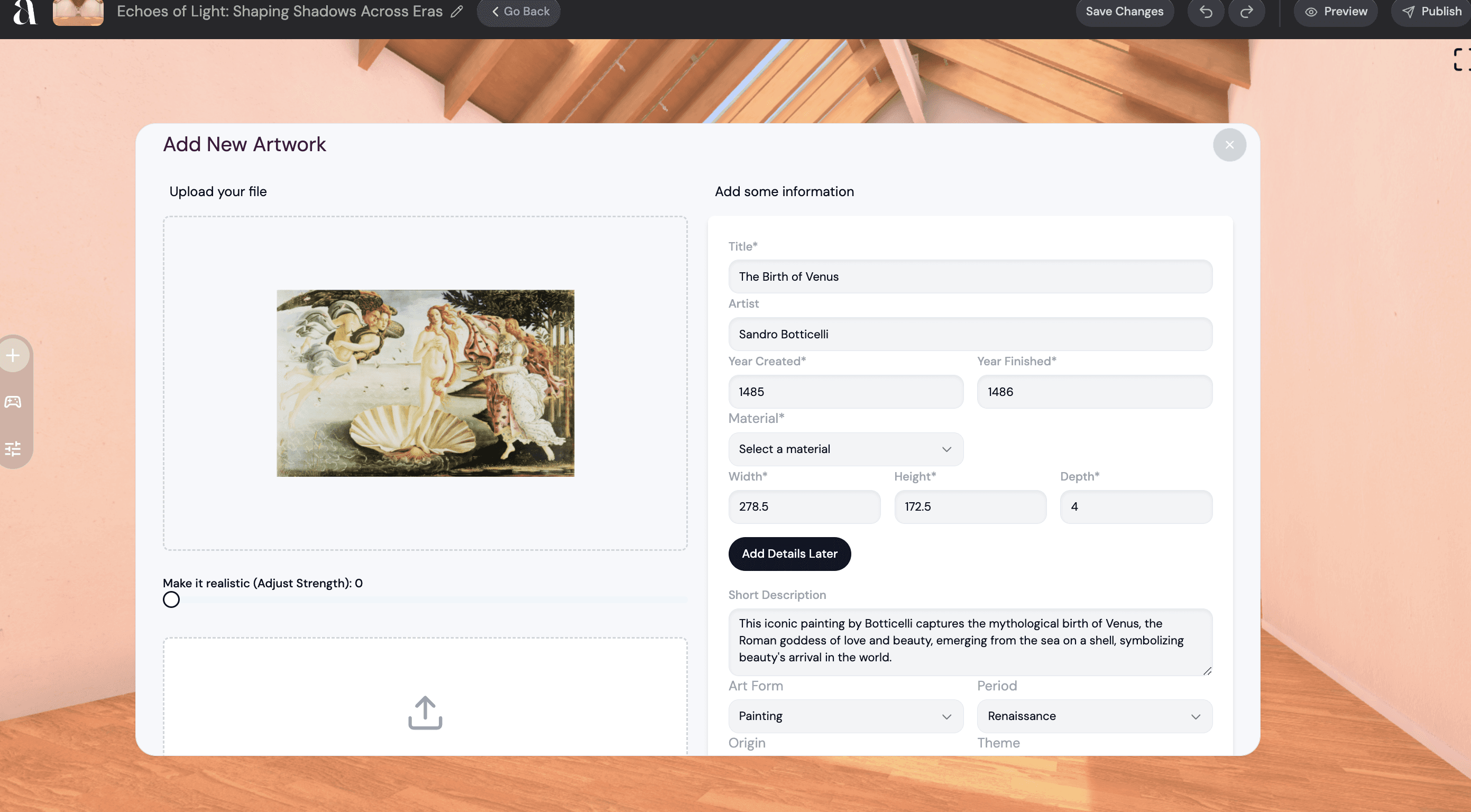The height and width of the screenshot is (812, 1471).
Task: Open exhibition Preview
Action: tap(1336, 12)
